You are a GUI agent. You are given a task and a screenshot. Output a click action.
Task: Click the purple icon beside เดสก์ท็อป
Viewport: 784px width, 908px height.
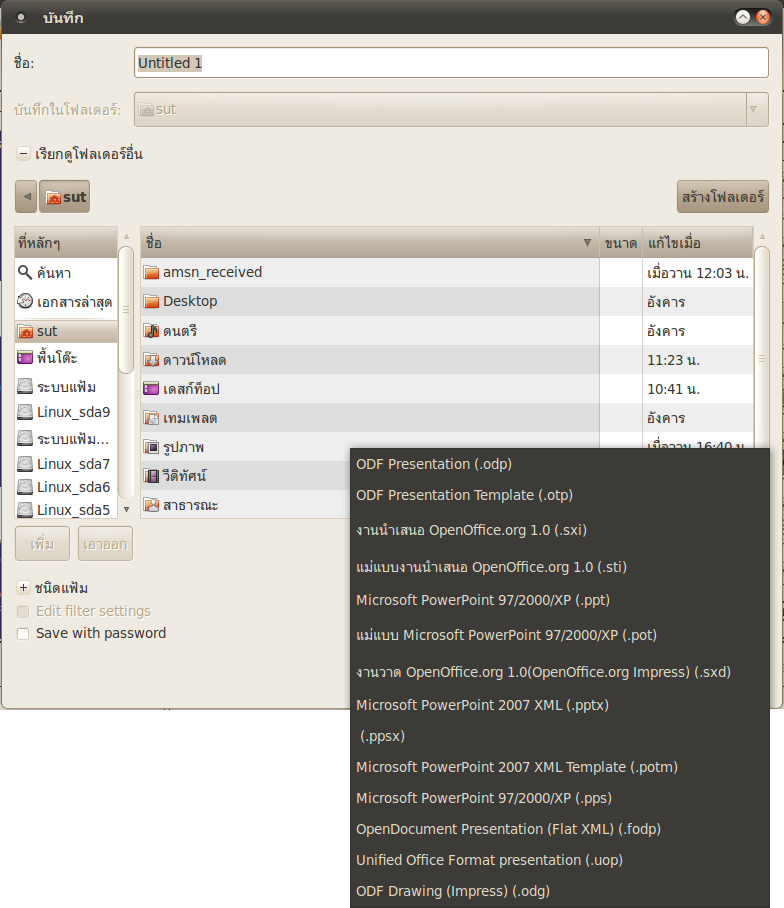point(151,389)
